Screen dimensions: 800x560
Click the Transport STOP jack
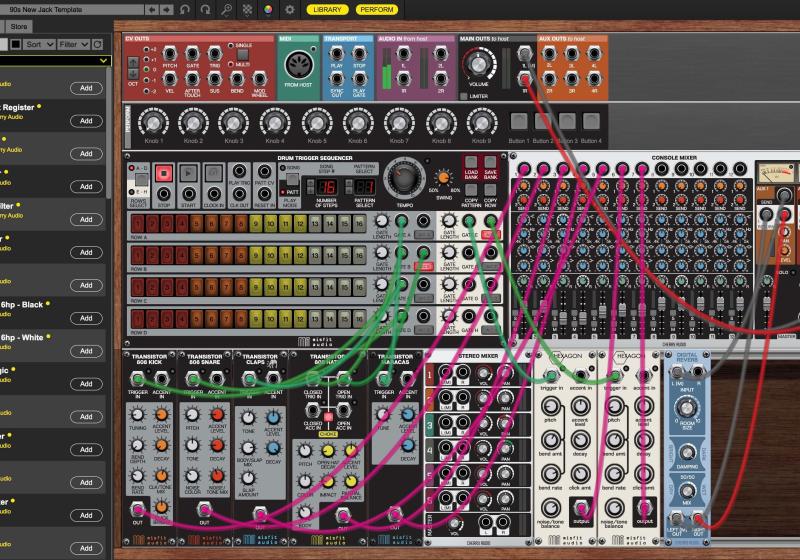359,54
